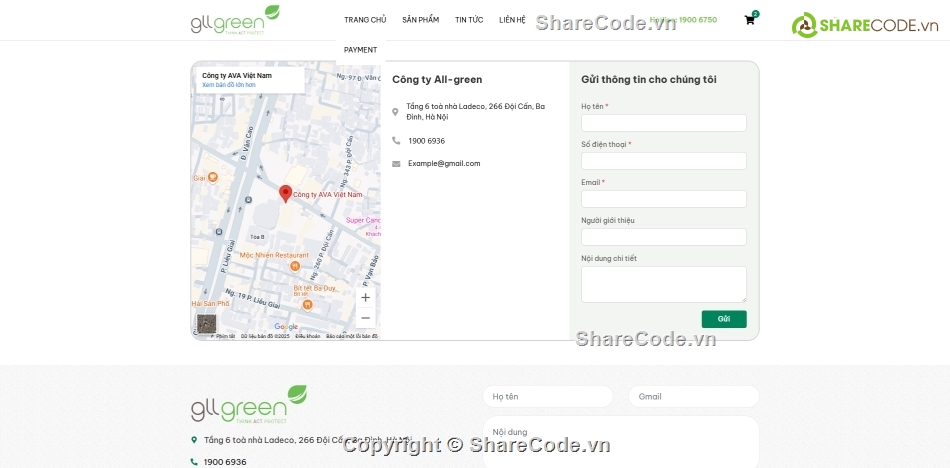Open the Tin tức menu
950x468 pixels.
point(469,20)
